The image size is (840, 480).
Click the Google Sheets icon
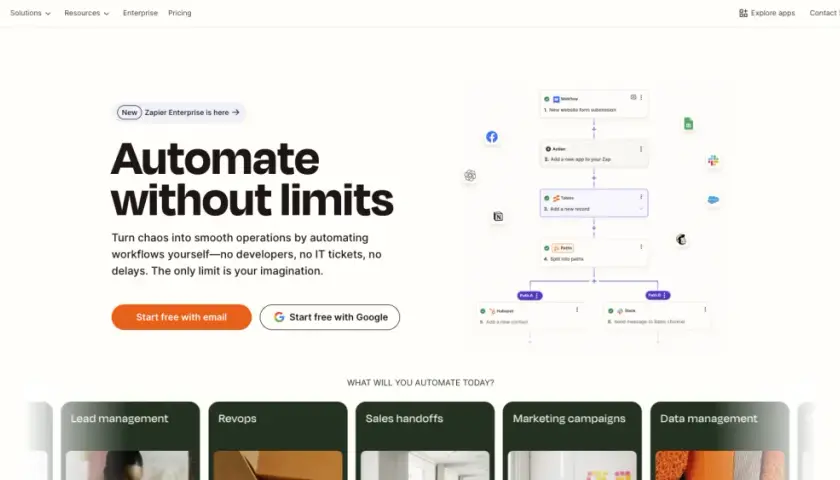(x=688, y=124)
